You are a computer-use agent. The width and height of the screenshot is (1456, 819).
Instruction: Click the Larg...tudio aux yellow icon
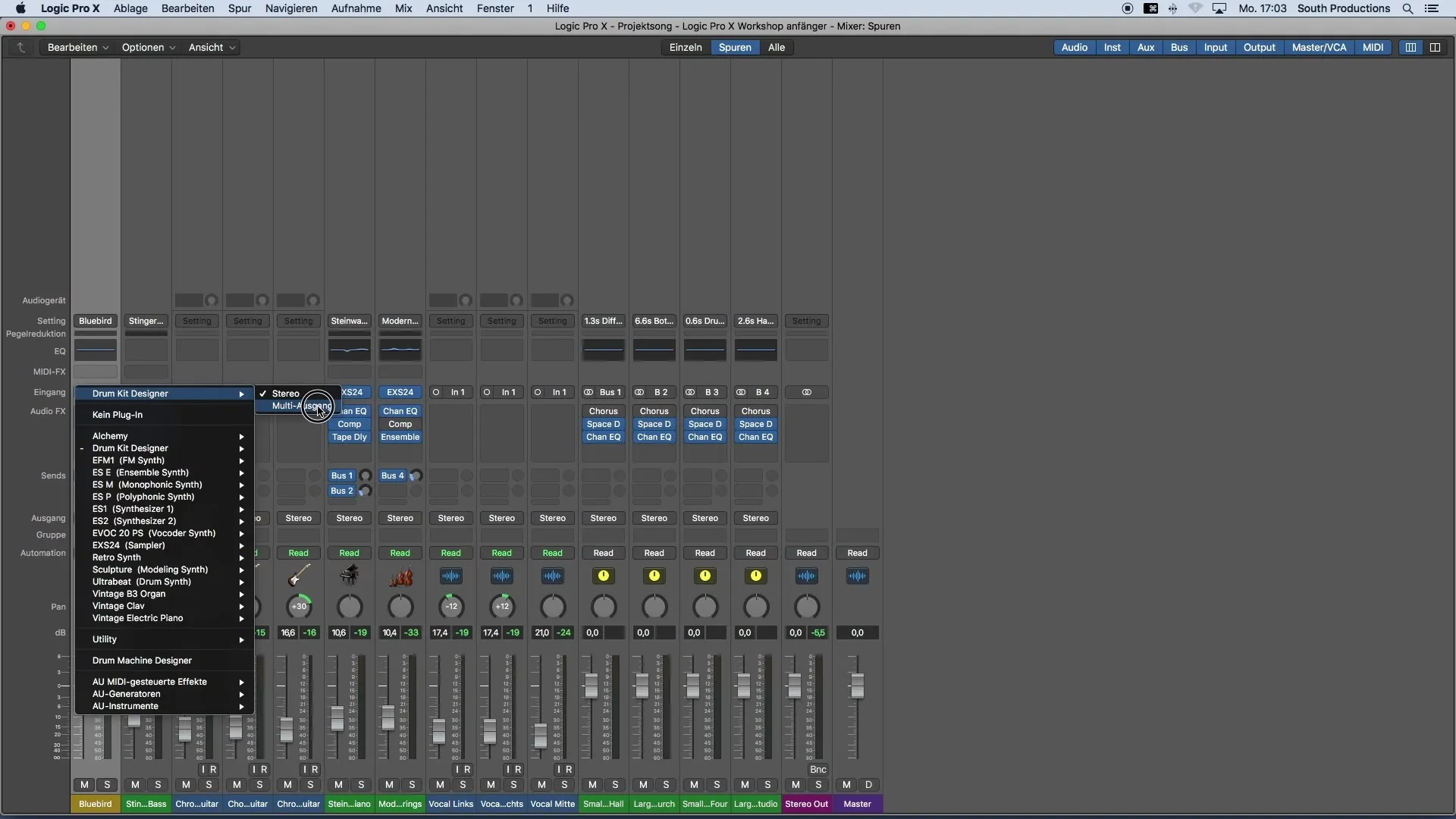click(x=756, y=576)
